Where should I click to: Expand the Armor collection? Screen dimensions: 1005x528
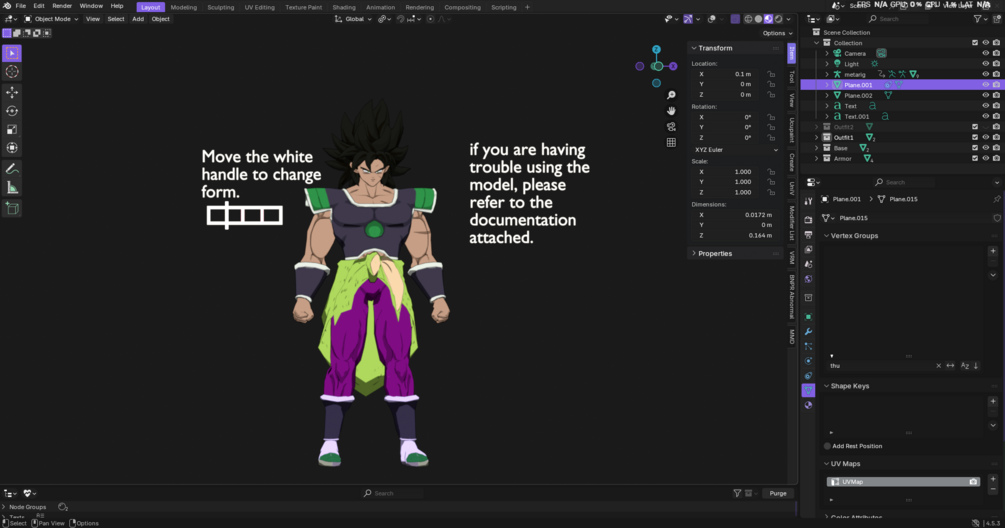click(817, 158)
